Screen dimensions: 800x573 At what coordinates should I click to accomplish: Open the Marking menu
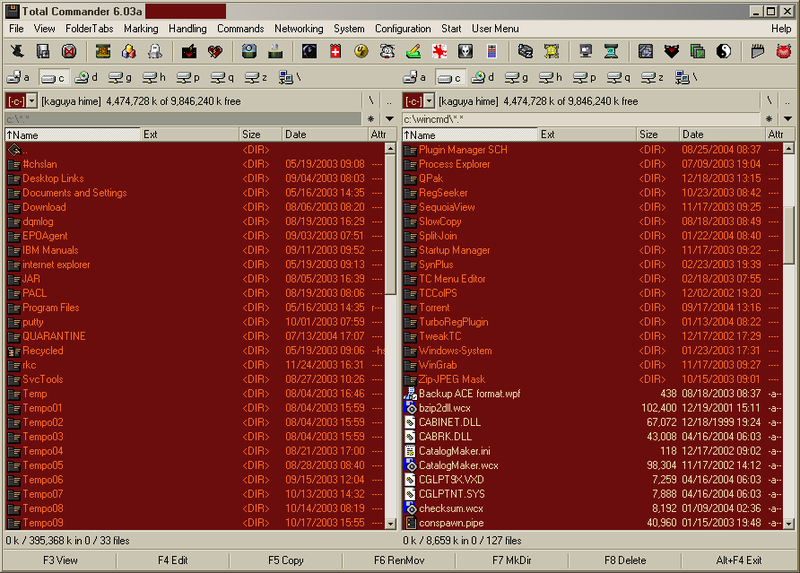tap(141, 29)
